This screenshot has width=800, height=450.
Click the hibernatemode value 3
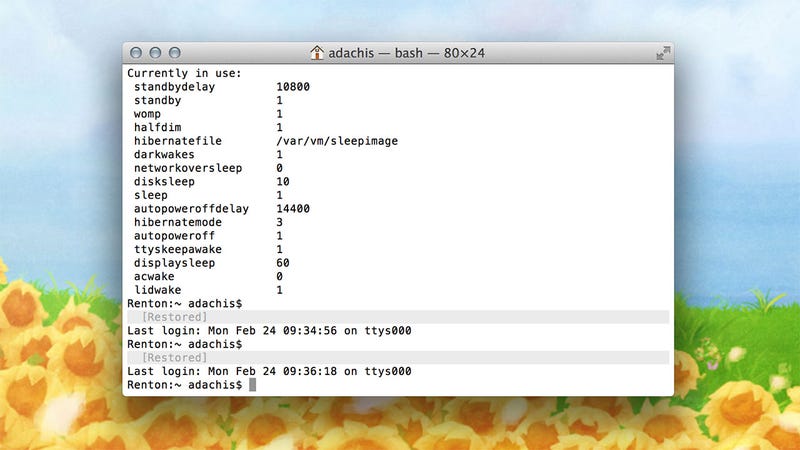(x=279, y=222)
